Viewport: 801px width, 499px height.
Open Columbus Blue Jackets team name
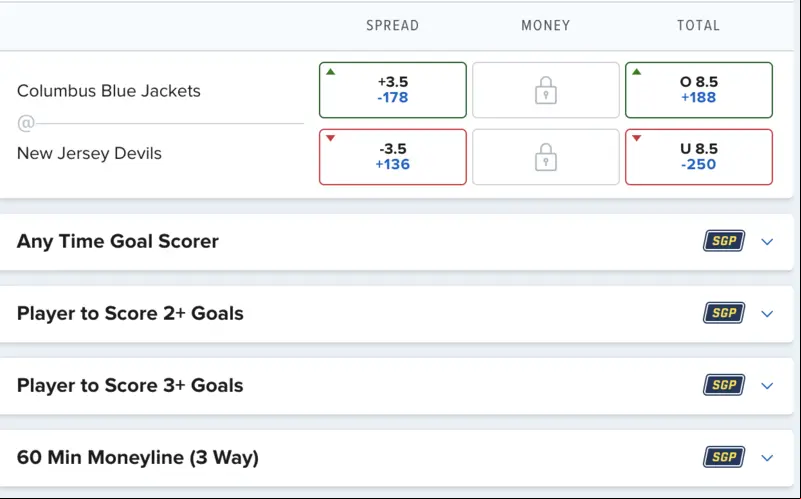tap(109, 91)
